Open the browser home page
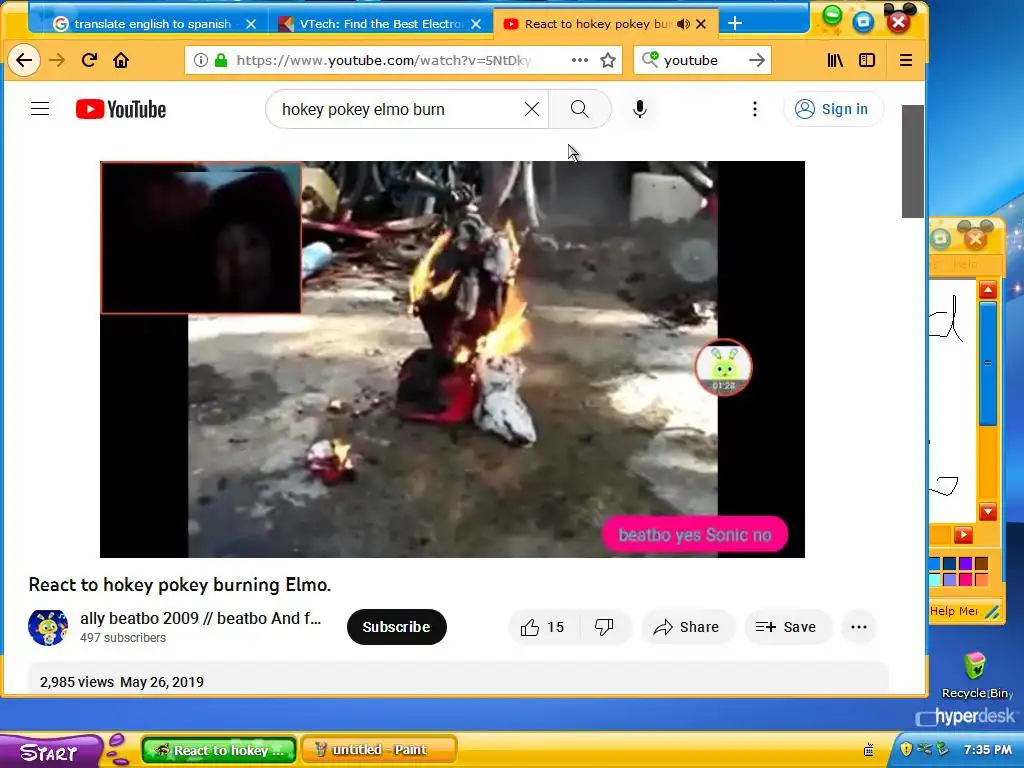 [121, 61]
